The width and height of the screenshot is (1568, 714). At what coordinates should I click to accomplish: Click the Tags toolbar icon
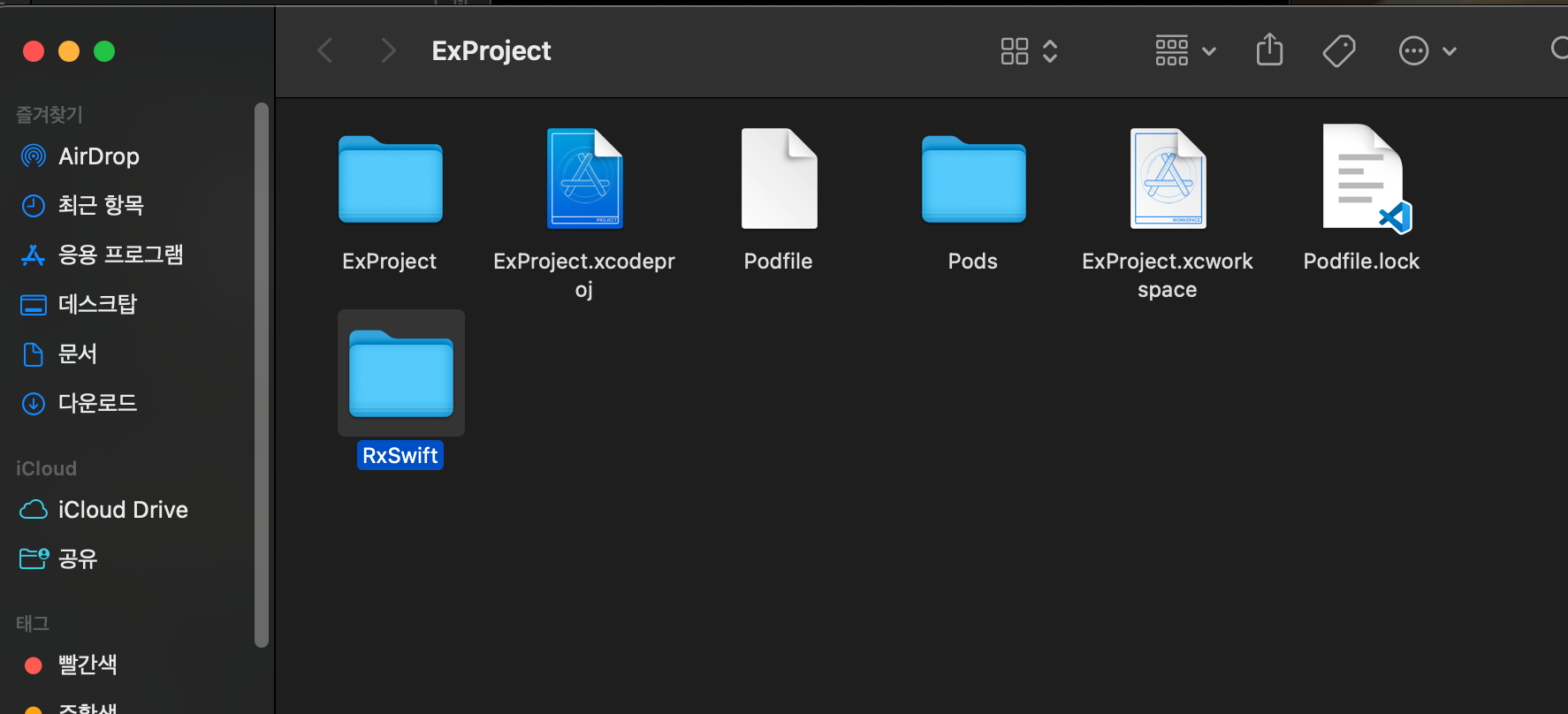(1339, 50)
